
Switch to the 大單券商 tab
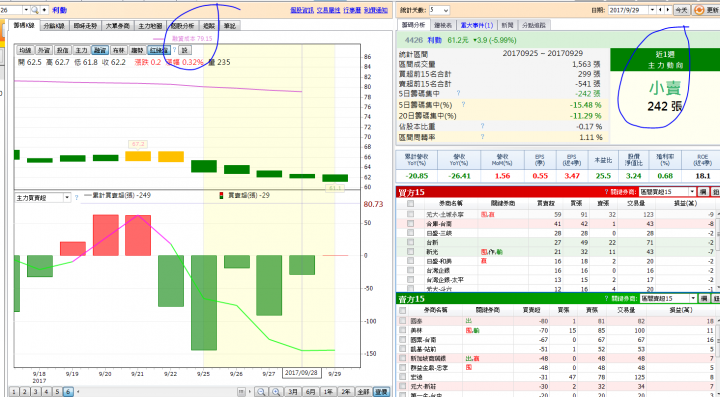[x=118, y=26]
